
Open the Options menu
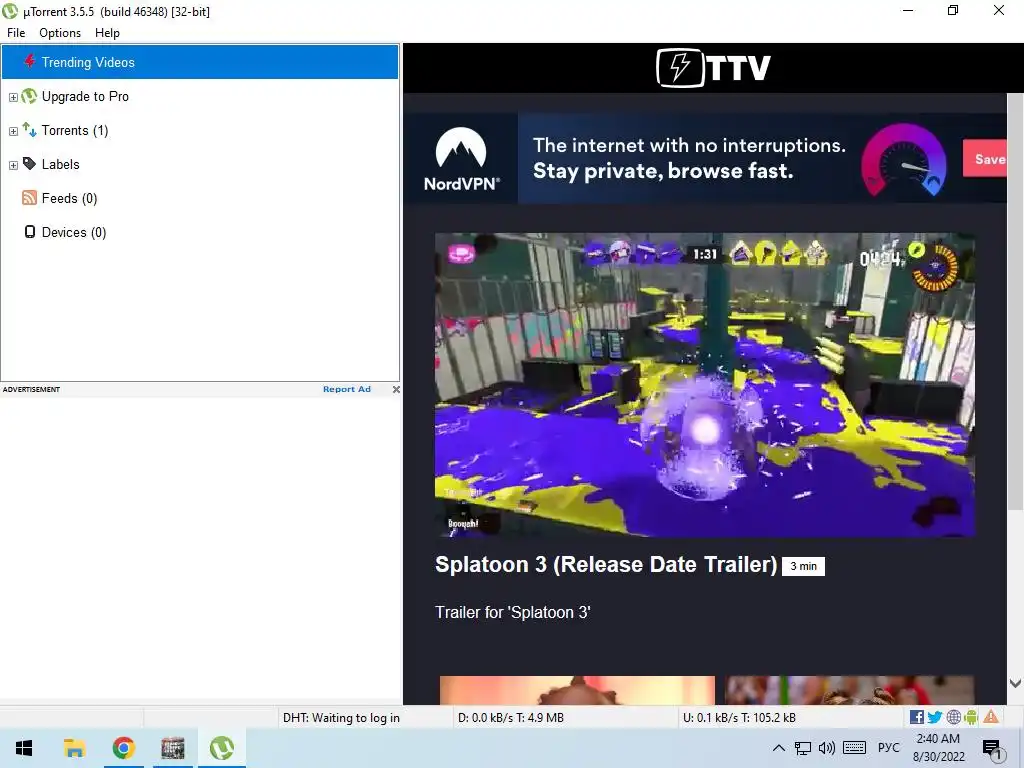(59, 33)
